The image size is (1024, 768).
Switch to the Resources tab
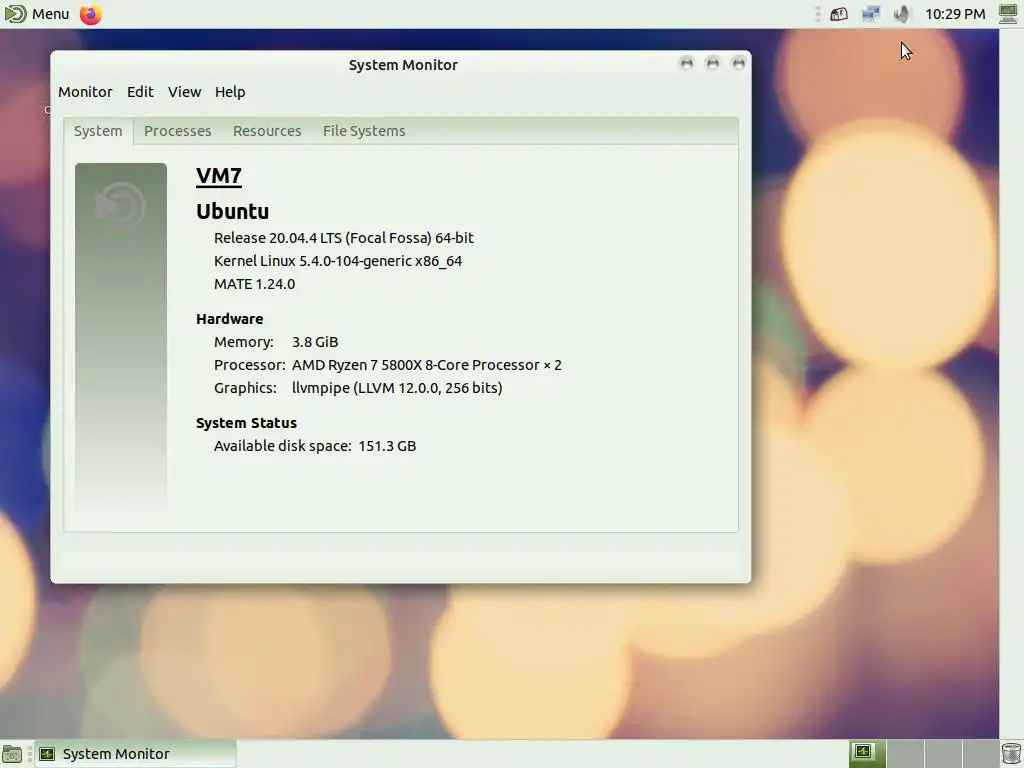267,131
